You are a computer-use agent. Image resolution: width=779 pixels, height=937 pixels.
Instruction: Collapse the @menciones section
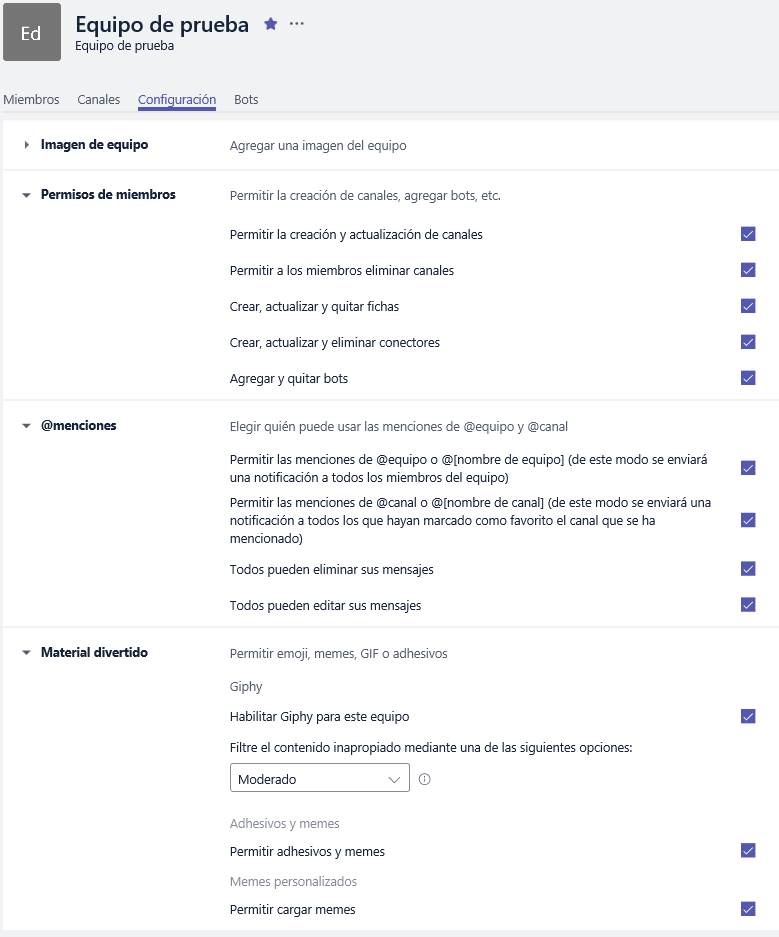[27, 426]
